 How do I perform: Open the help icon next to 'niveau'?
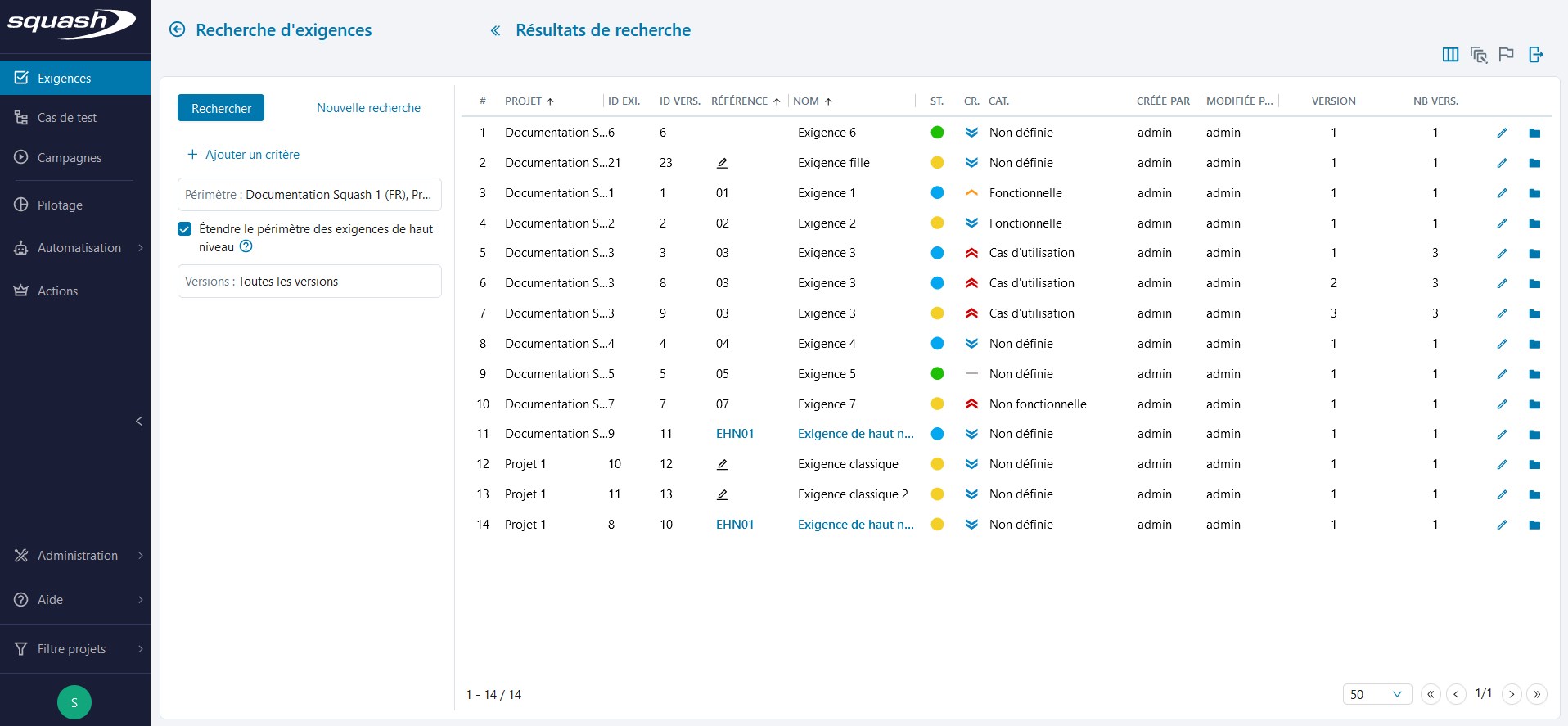coord(246,246)
